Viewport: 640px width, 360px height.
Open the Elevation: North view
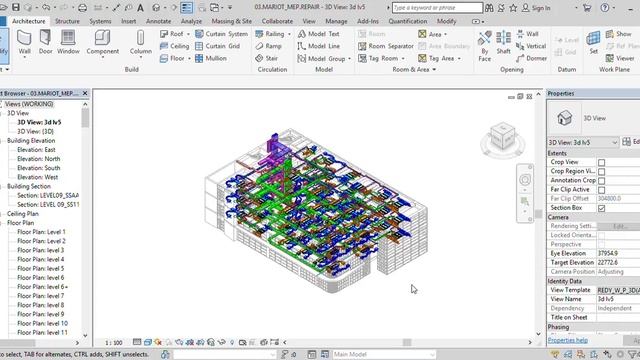38,159
